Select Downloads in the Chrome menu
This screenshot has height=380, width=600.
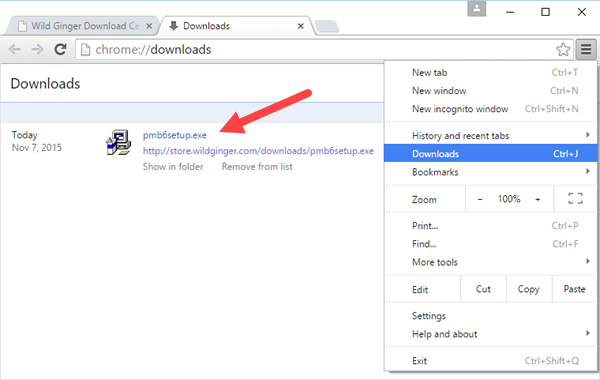pyautogui.click(x=491, y=153)
